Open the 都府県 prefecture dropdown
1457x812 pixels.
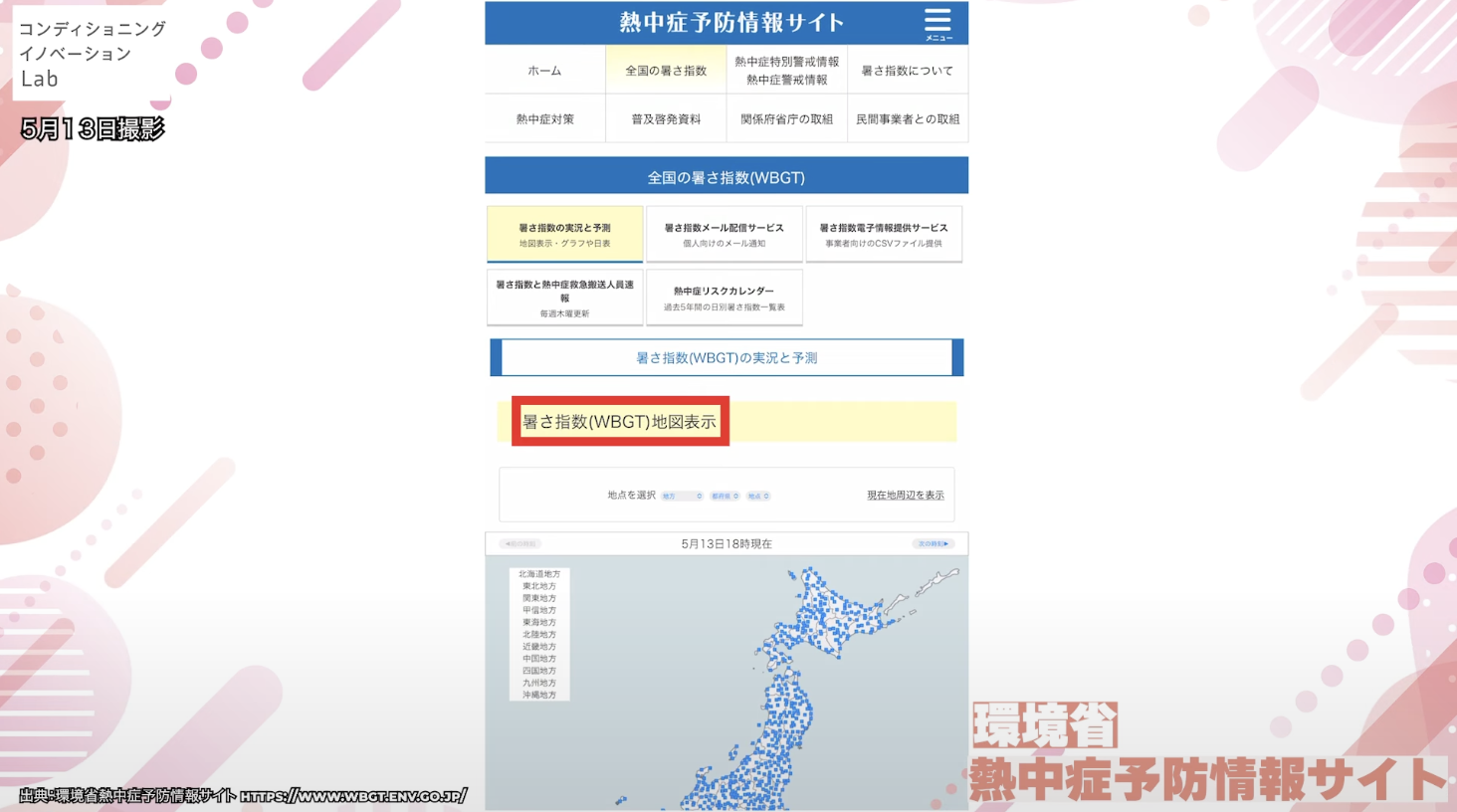[x=725, y=496]
